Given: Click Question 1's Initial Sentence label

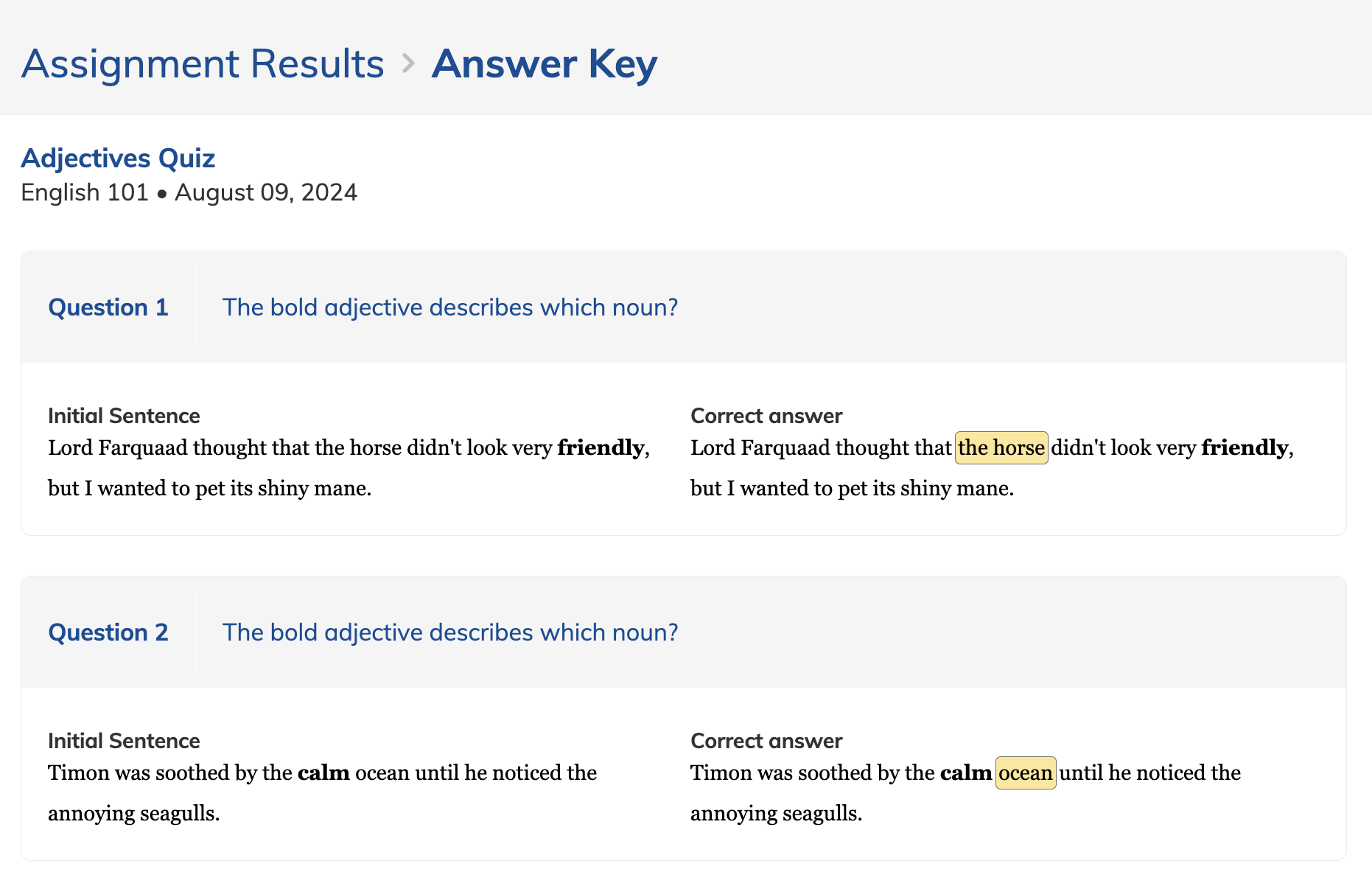Looking at the screenshot, I should [x=124, y=416].
